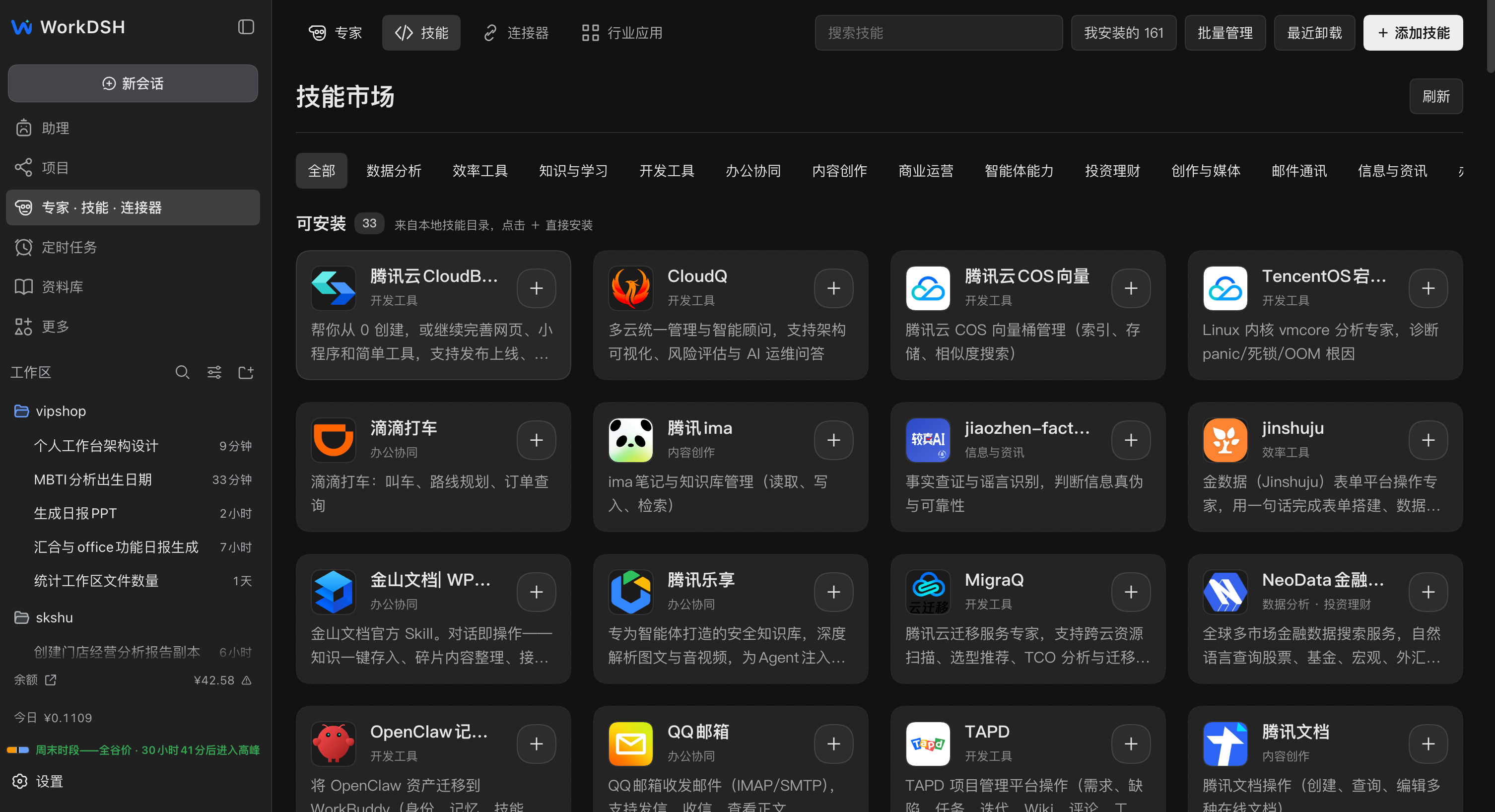Install TencentOS skill via plus button

point(1427,288)
